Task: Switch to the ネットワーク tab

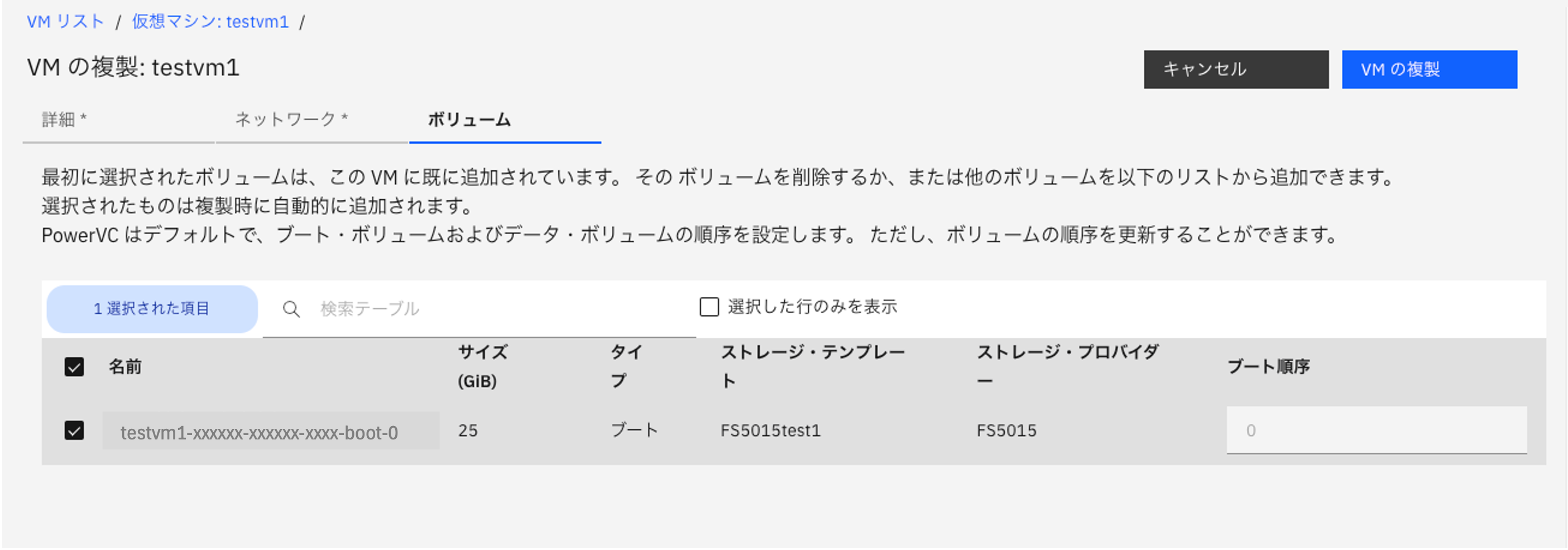Action: [x=291, y=120]
